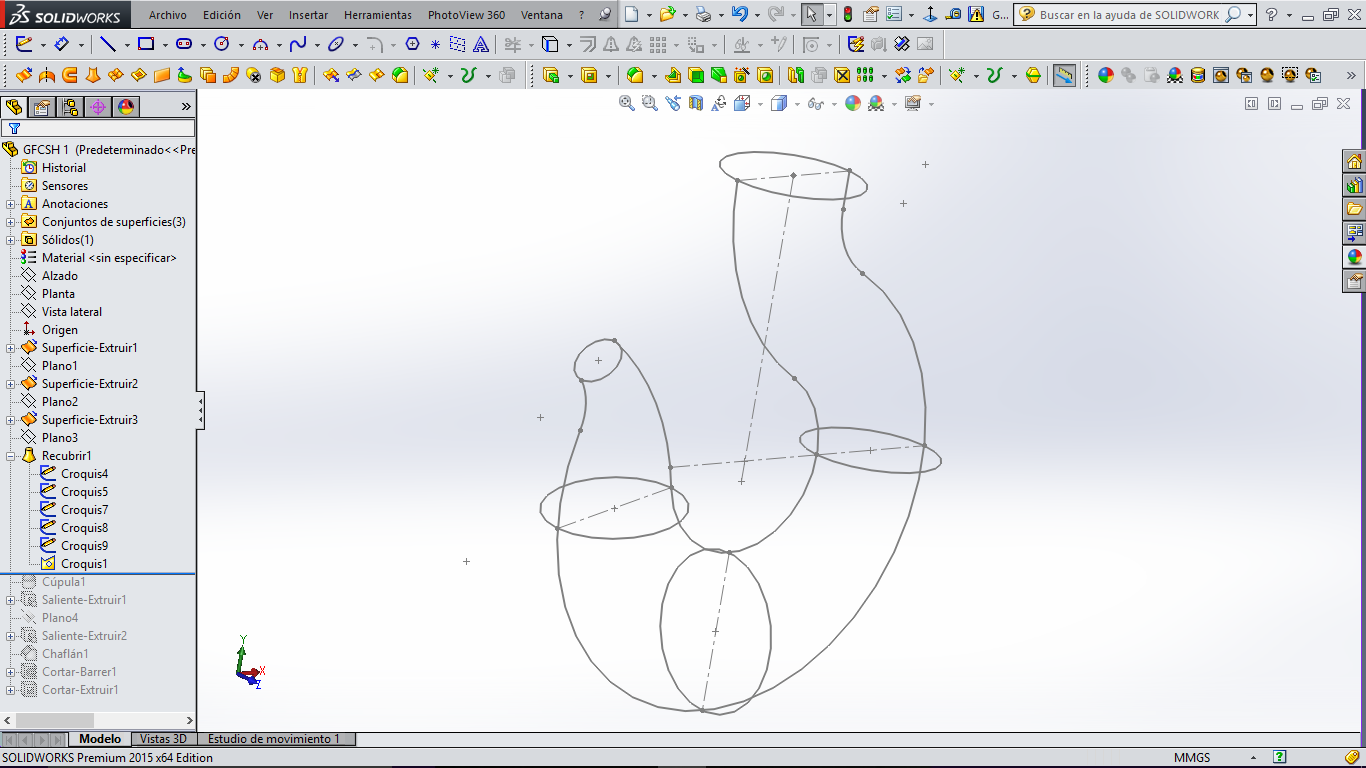Select the Line sketch tool
Image resolution: width=1366 pixels, height=768 pixels.
[x=108, y=44]
